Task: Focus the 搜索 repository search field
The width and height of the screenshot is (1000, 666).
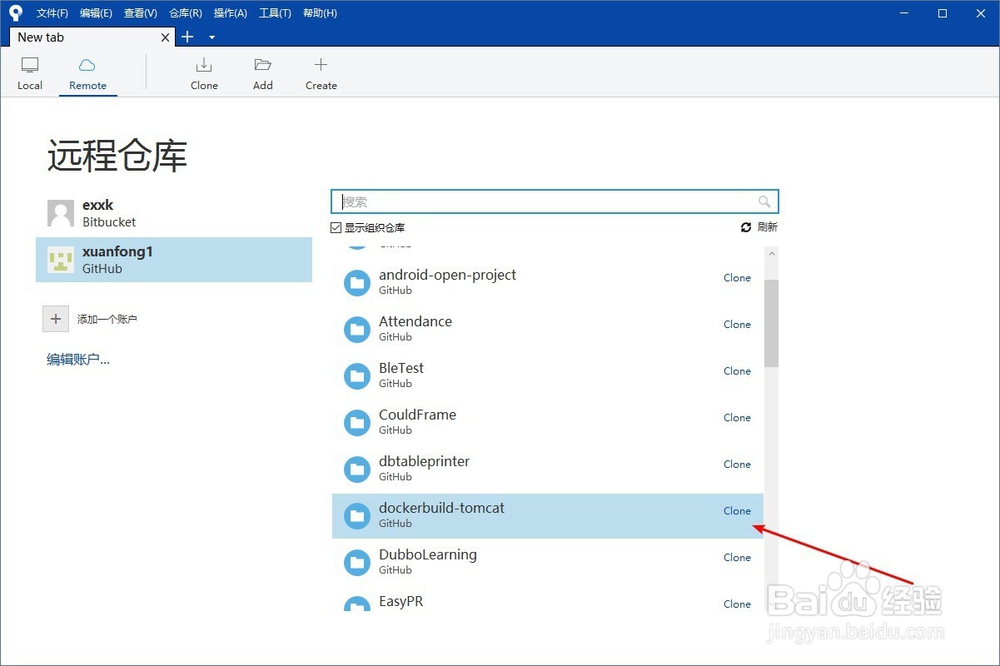Action: click(x=554, y=202)
